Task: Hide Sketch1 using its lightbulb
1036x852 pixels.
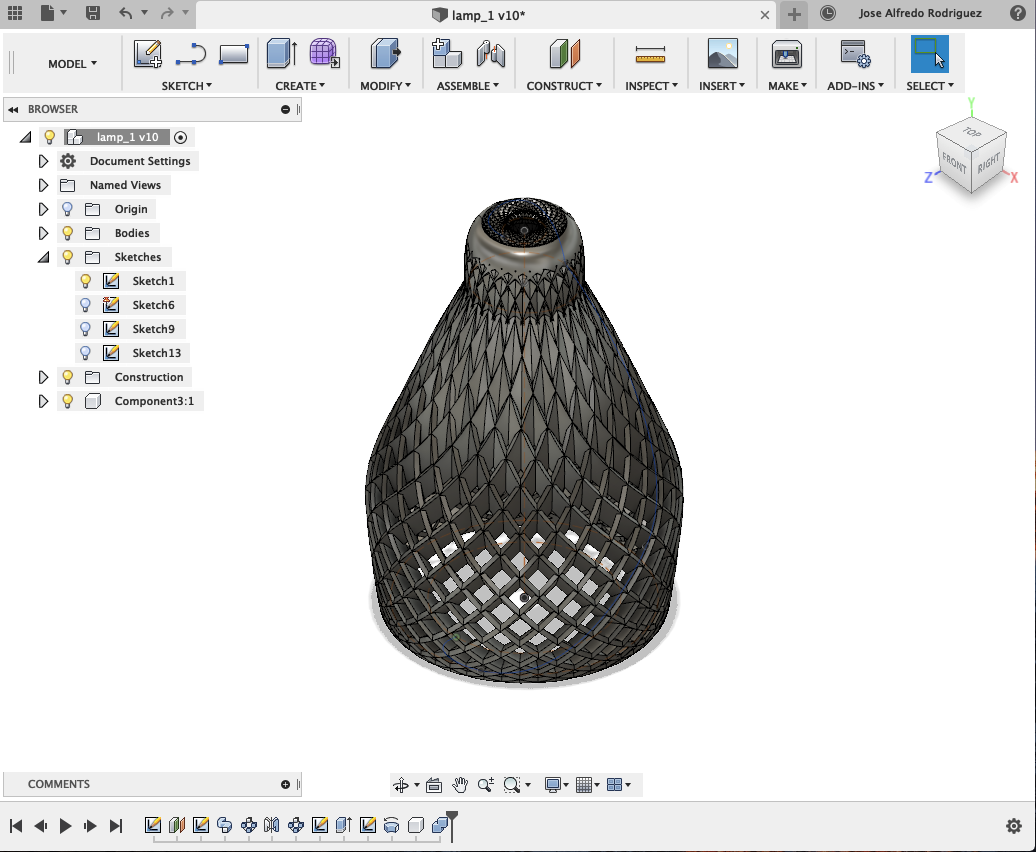Action: tap(85, 281)
